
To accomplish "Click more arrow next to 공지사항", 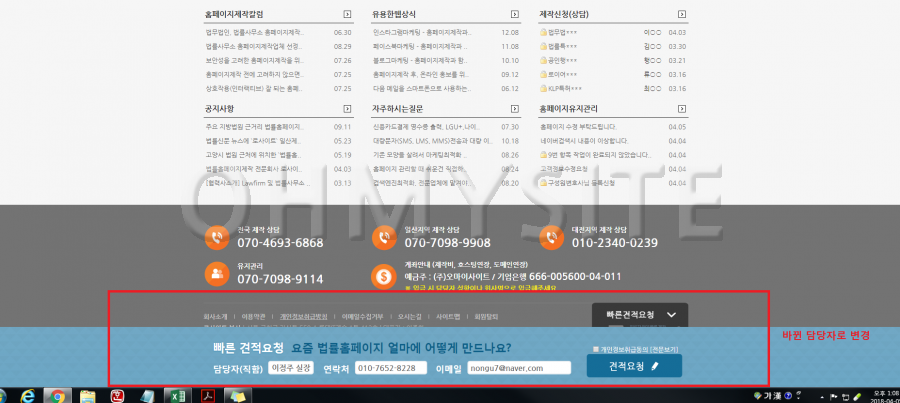I will 346,108.
